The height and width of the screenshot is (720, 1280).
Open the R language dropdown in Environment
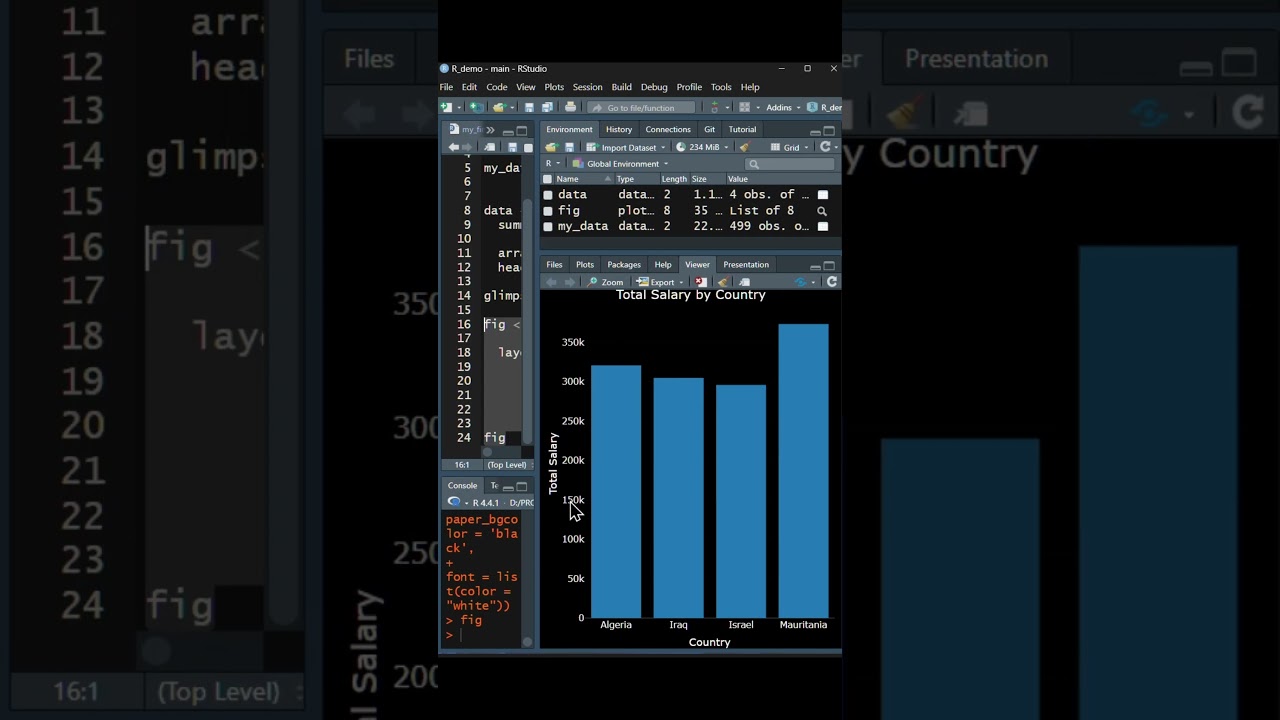coord(553,164)
